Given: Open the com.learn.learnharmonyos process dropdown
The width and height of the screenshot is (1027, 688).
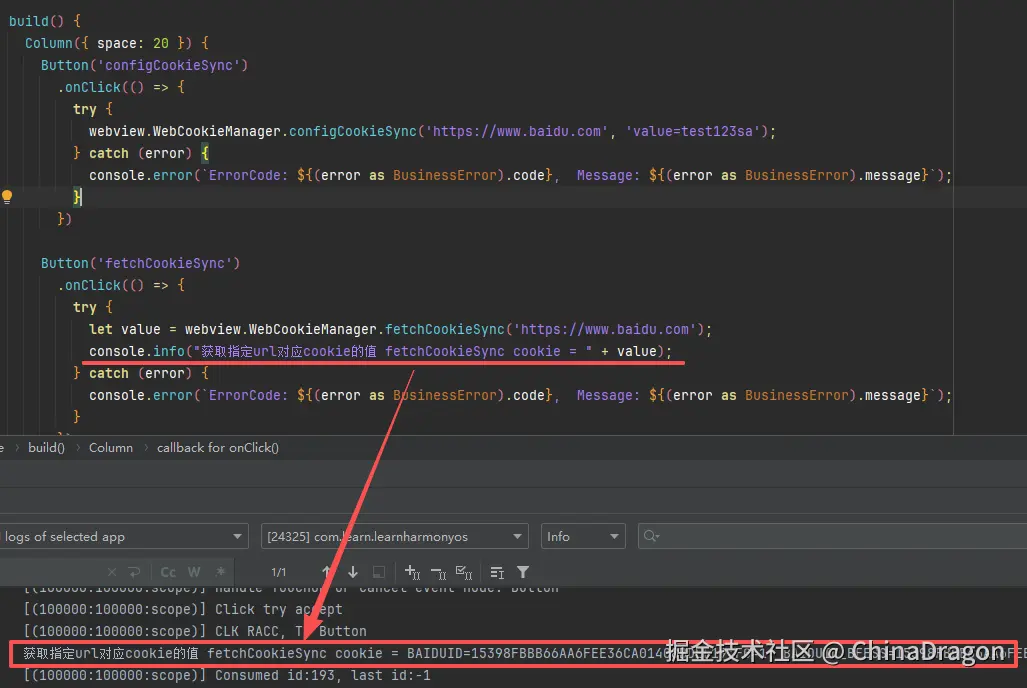Looking at the screenshot, I should pos(395,537).
